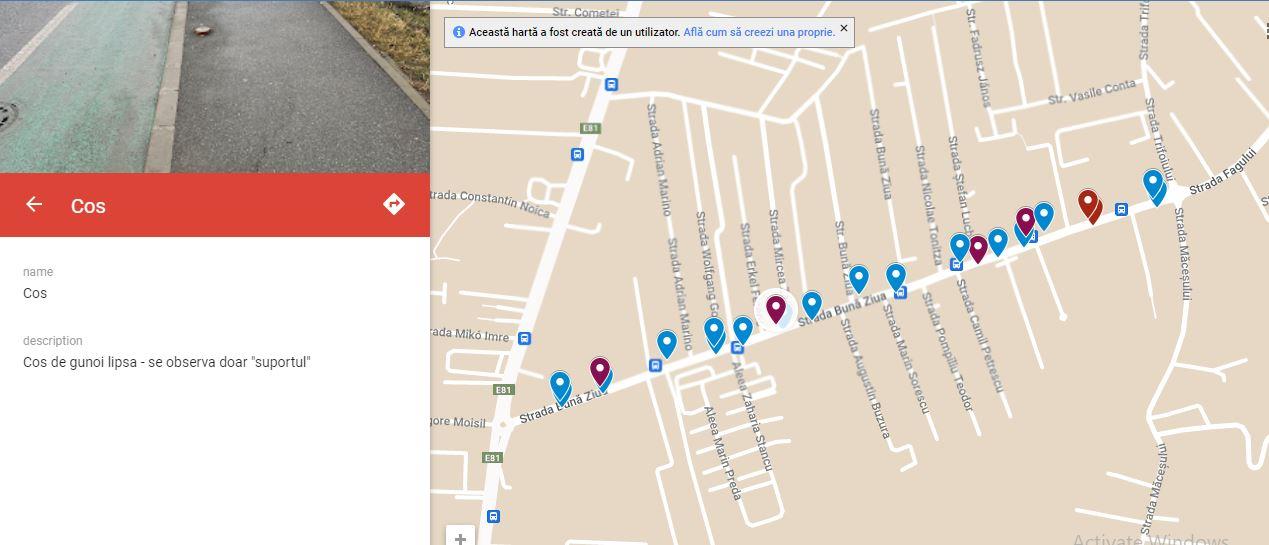Select the blue pin near Str. Bună Ziua label
Viewport: 1269px width, 545px height.
(859, 279)
